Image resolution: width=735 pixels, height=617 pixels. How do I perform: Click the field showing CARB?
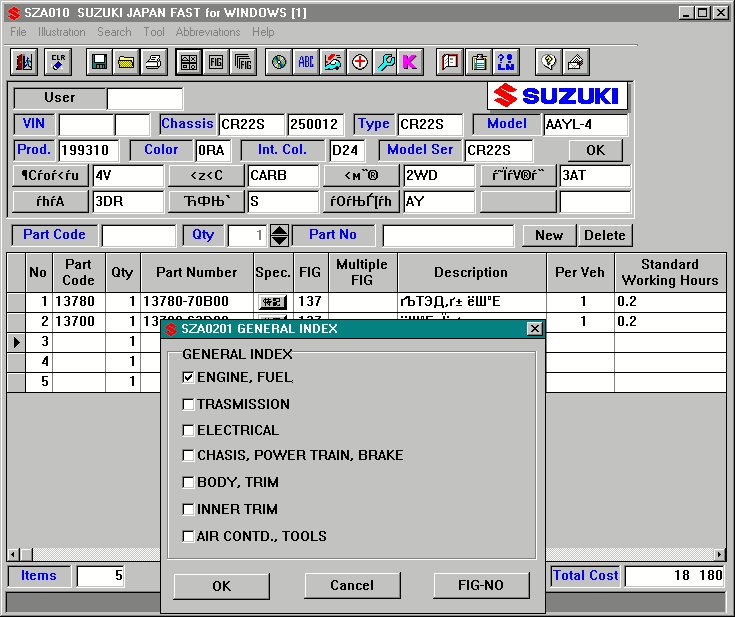[x=283, y=176]
